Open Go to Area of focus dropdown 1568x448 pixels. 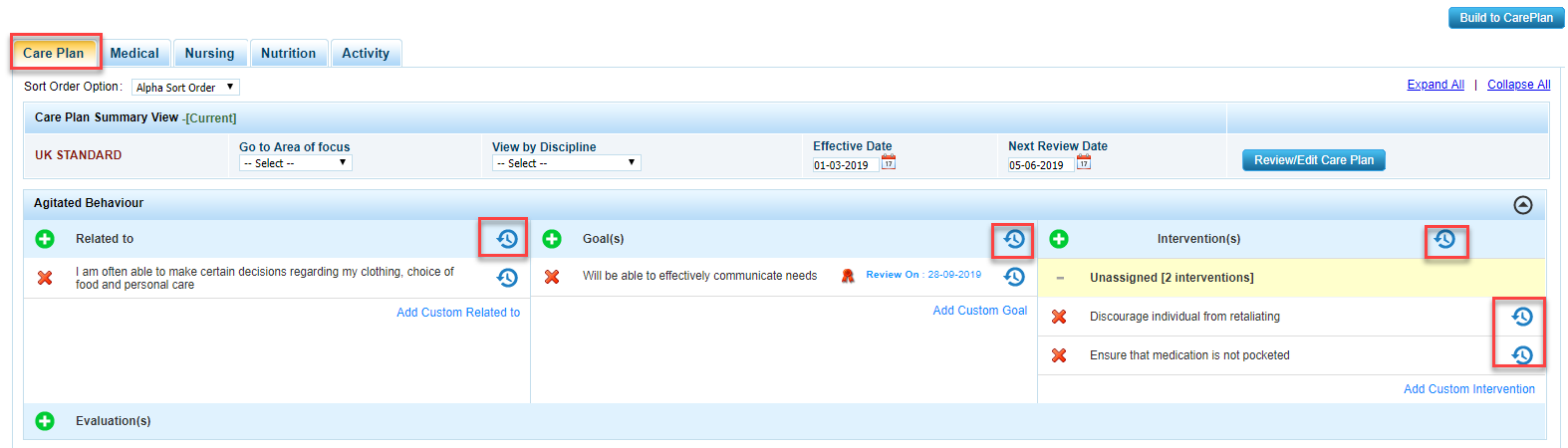click(x=296, y=163)
